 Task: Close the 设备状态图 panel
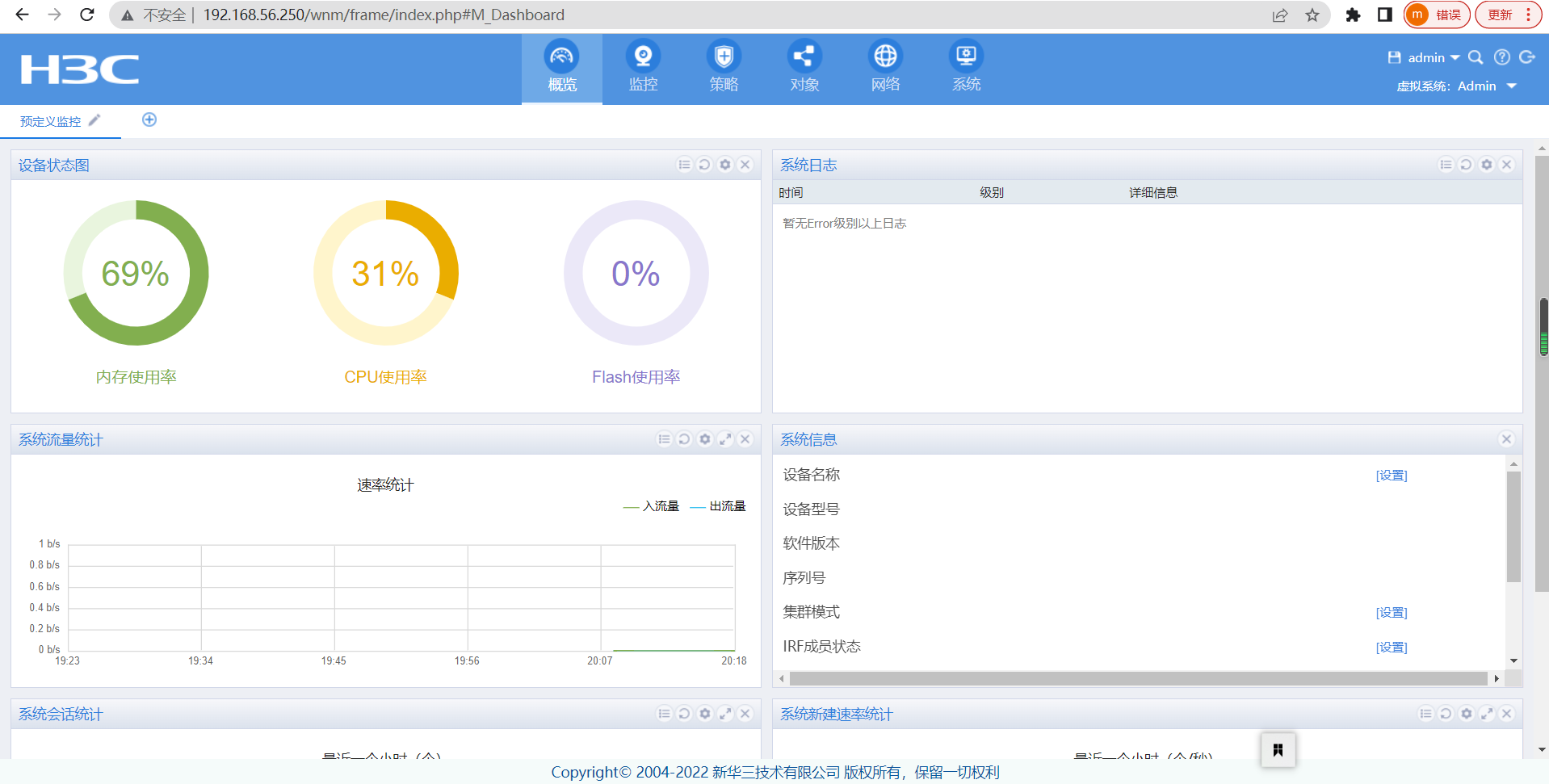(745, 165)
